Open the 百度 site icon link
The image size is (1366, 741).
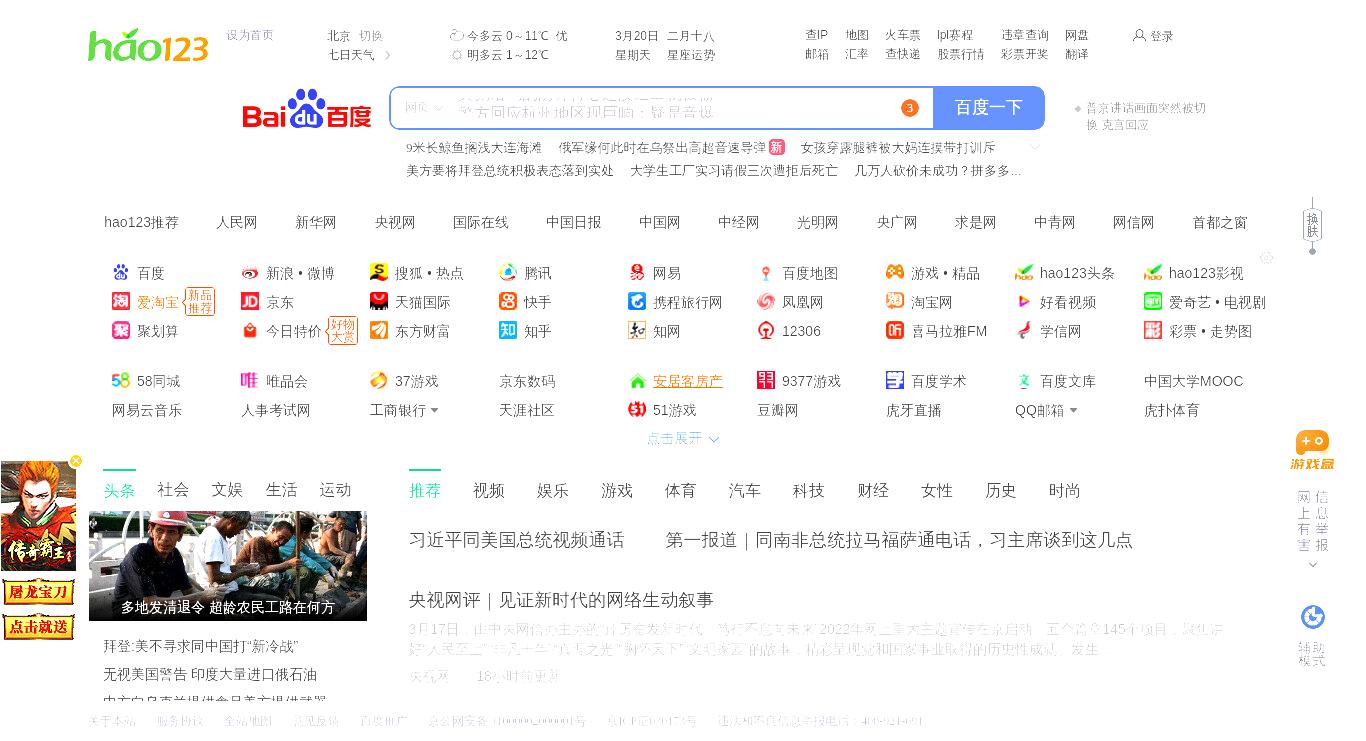point(121,273)
